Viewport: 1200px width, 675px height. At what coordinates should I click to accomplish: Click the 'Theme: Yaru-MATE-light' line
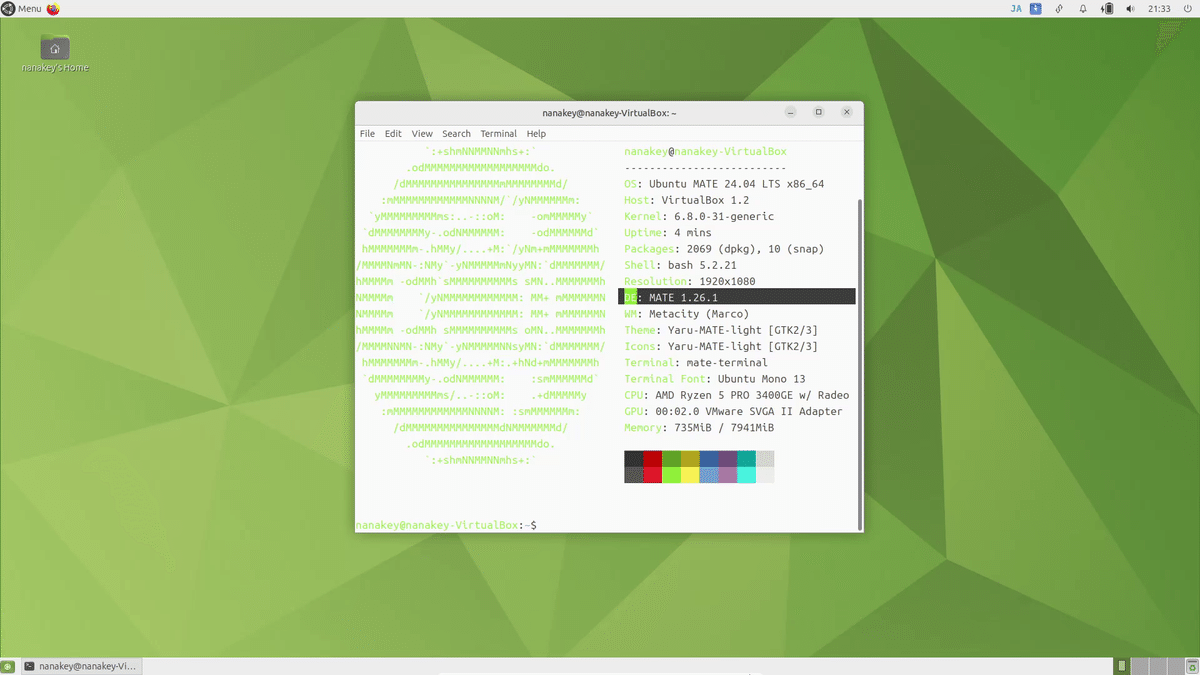coord(721,330)
